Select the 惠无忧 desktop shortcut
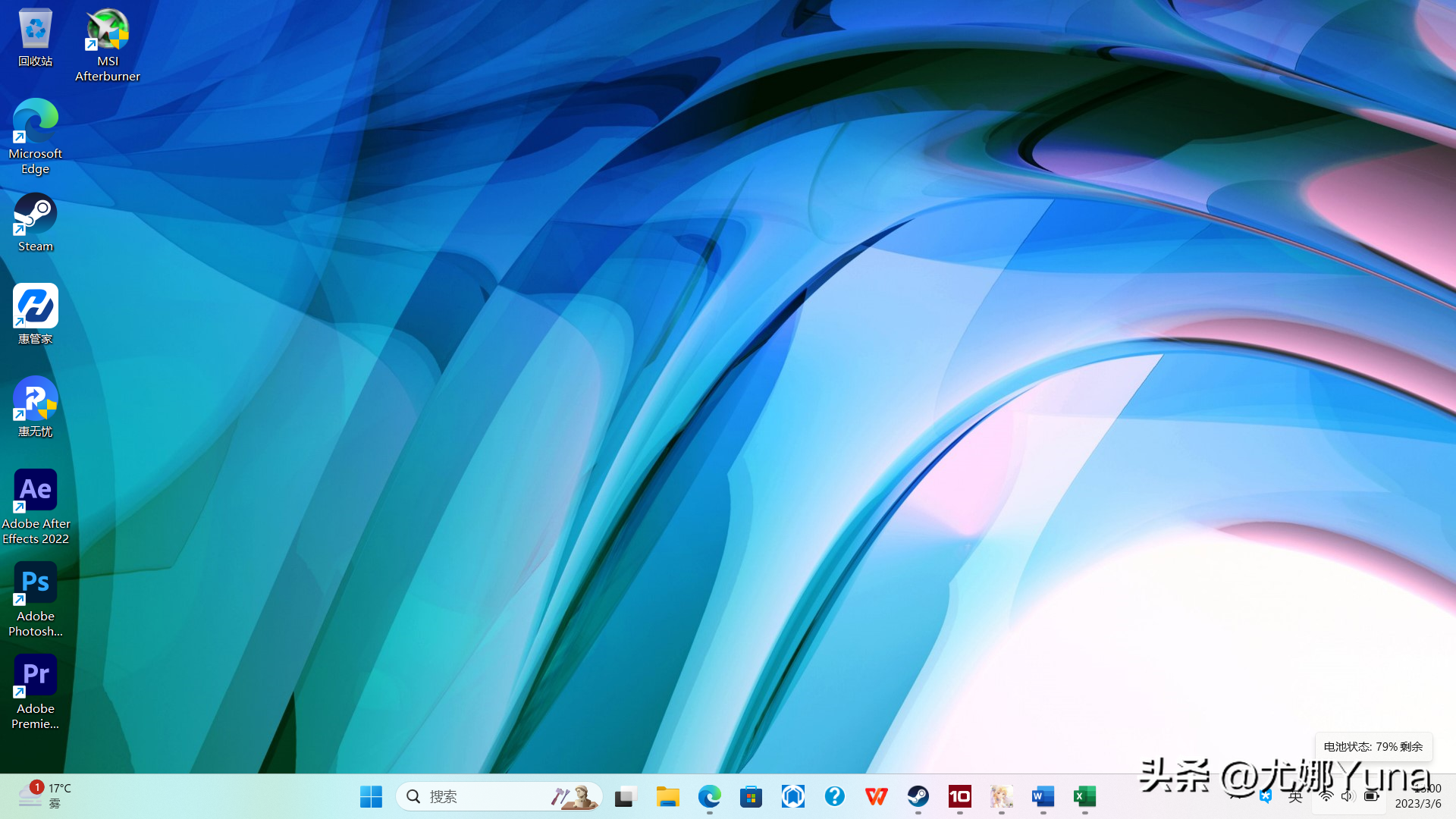1456x819 pixels. coord(35,407)
